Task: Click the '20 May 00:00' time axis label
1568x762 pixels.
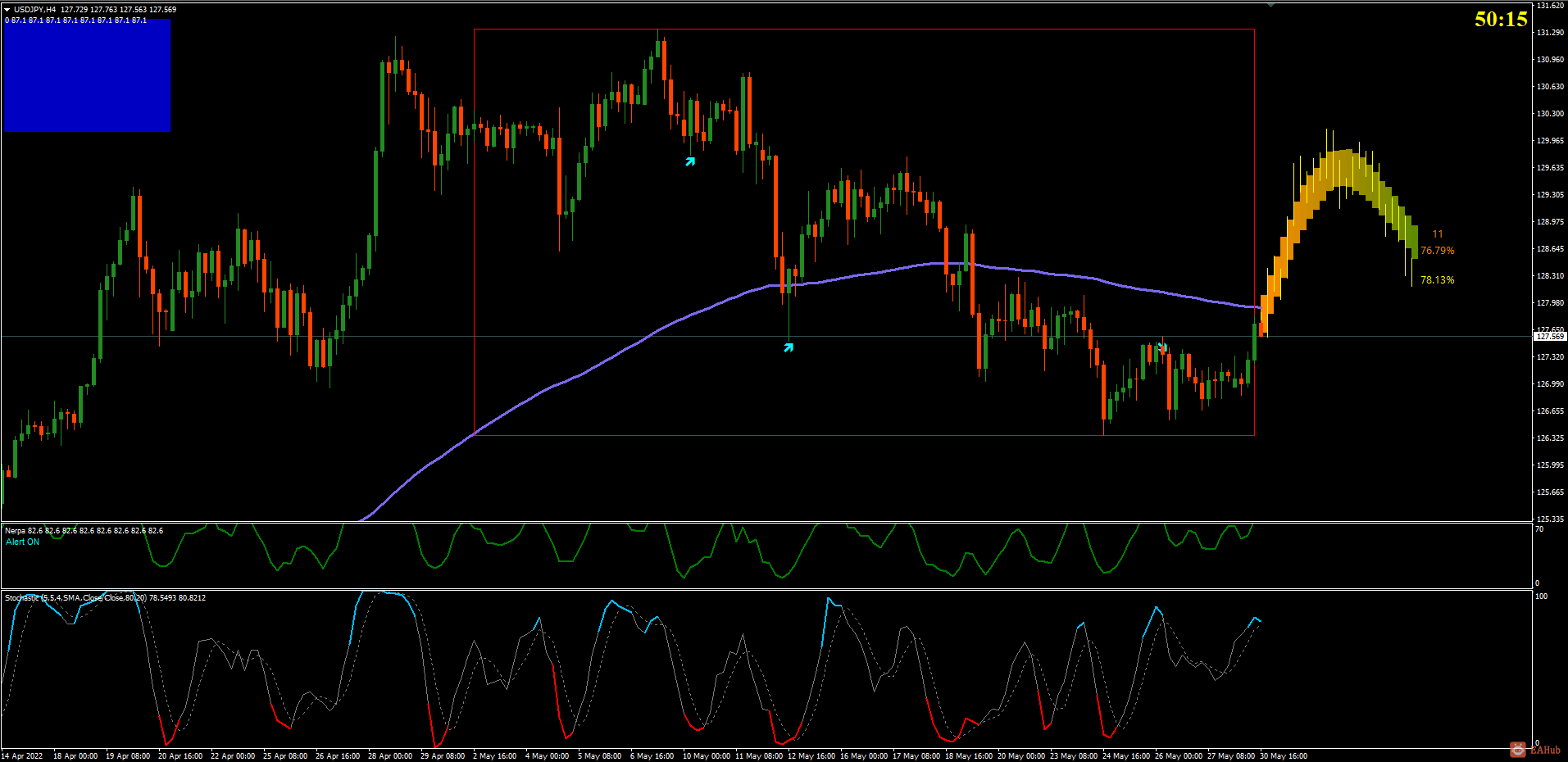Action: click(1021, 756)
